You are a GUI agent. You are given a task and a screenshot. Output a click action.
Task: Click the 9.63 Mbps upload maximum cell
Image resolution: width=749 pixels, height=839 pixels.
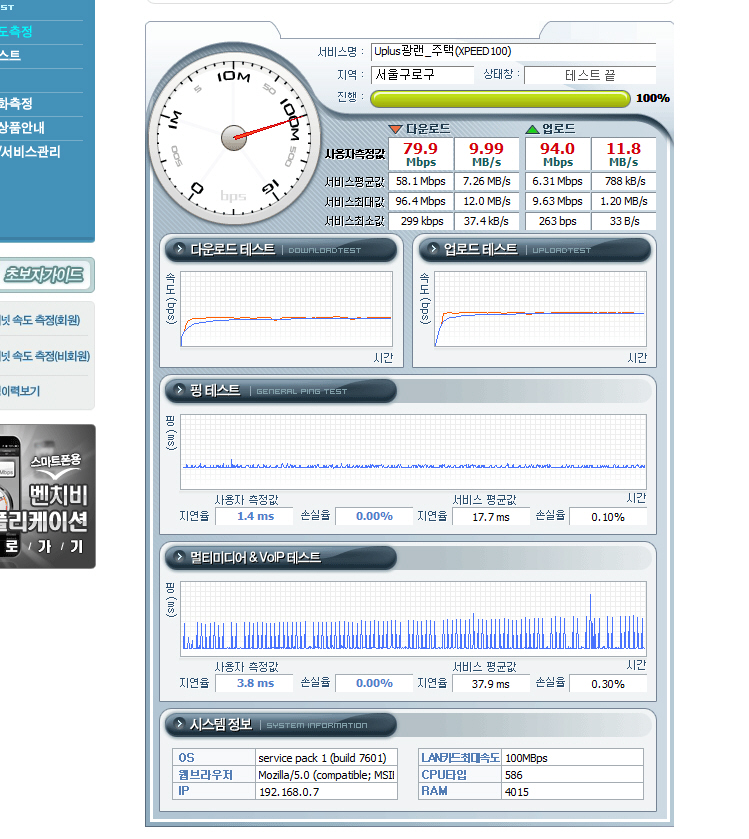[x=557, y=201]
